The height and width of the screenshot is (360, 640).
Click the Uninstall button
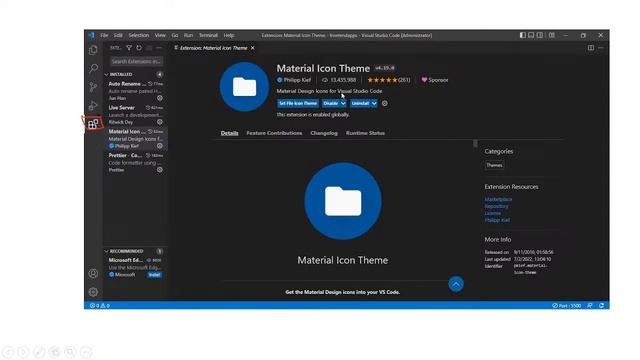[360, 104]
